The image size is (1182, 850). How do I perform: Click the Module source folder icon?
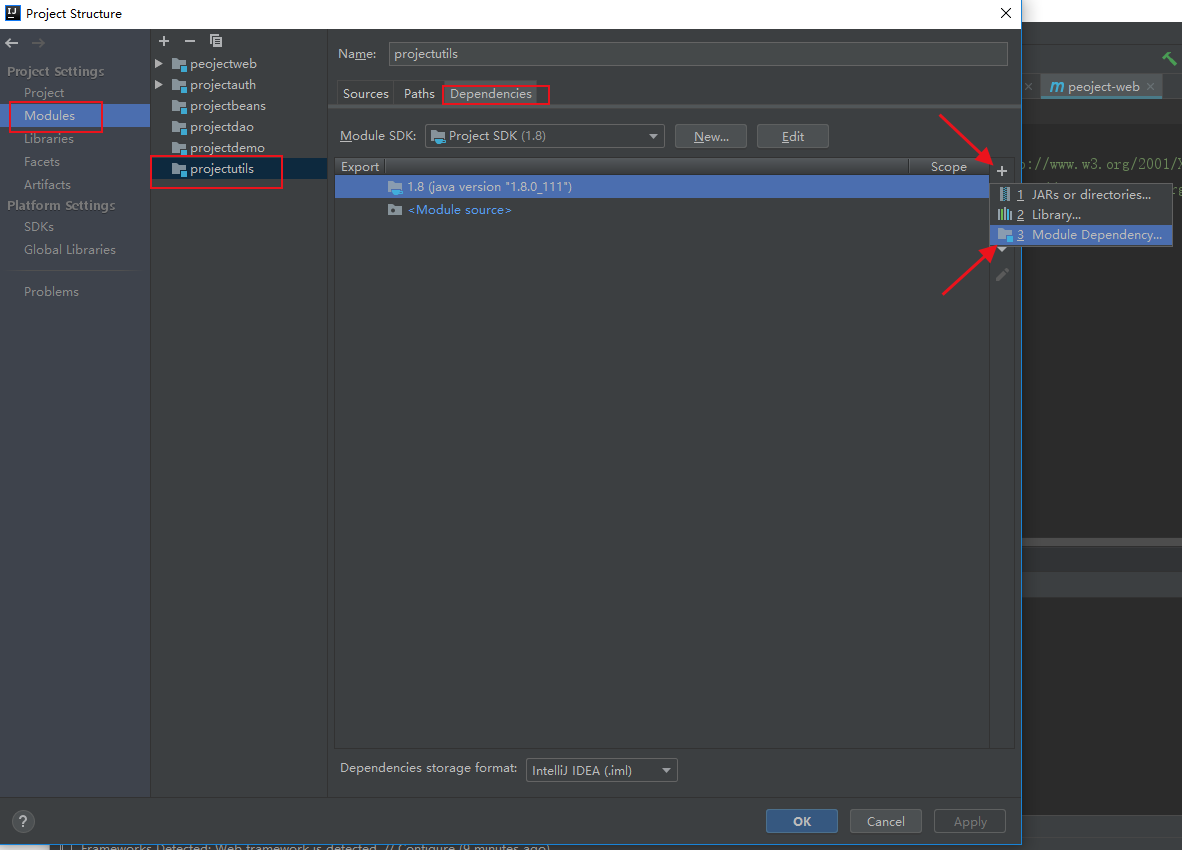(395, 209)
